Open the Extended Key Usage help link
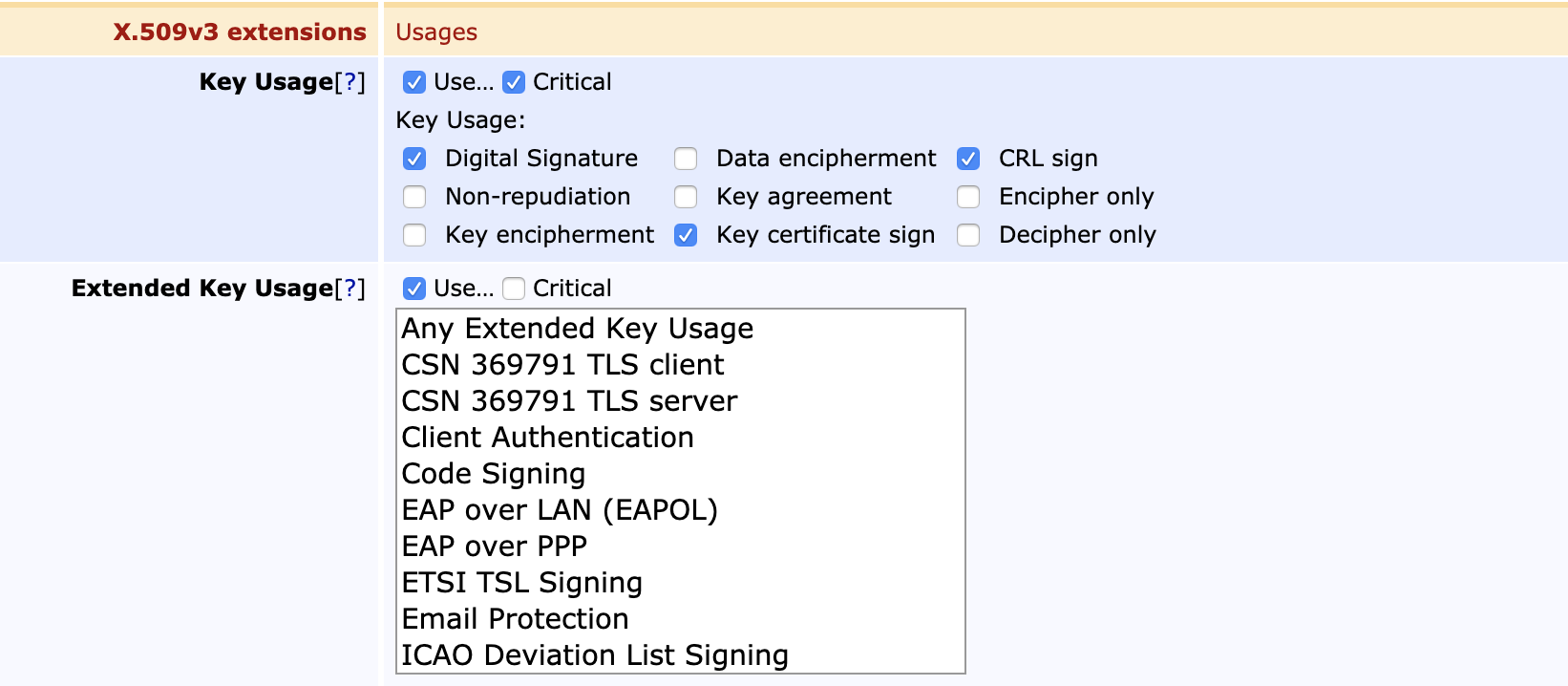This screenshot has width=1568, height=686. click(350, 289)
